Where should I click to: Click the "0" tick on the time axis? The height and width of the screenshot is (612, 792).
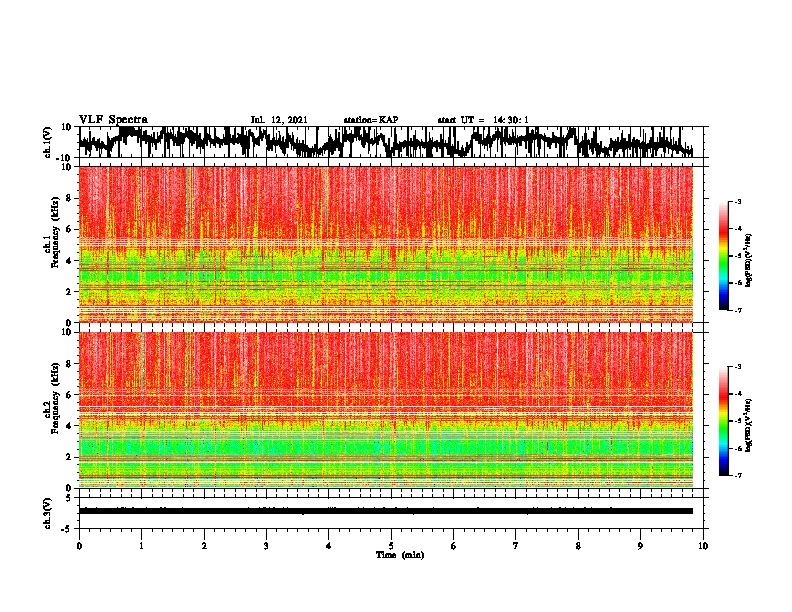(x=79, y=546)
